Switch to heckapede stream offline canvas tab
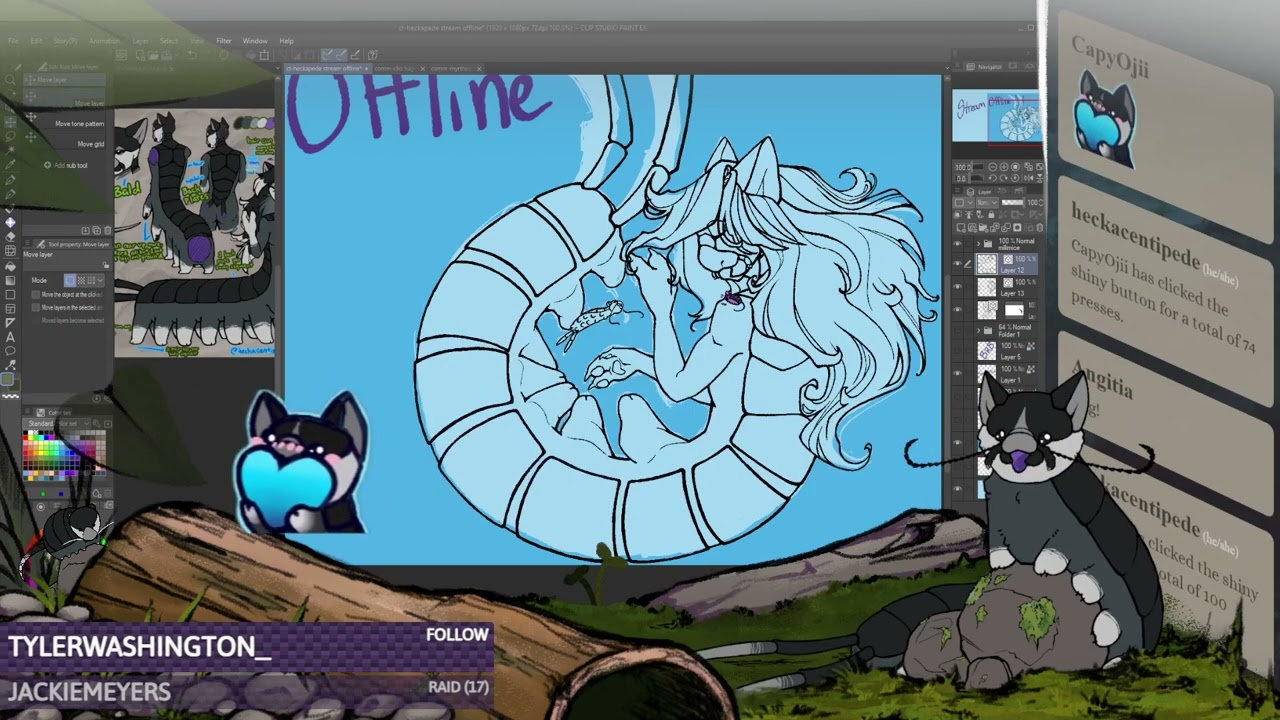The width and height of the screenshot is (1280, 720). tap(326, 68)
